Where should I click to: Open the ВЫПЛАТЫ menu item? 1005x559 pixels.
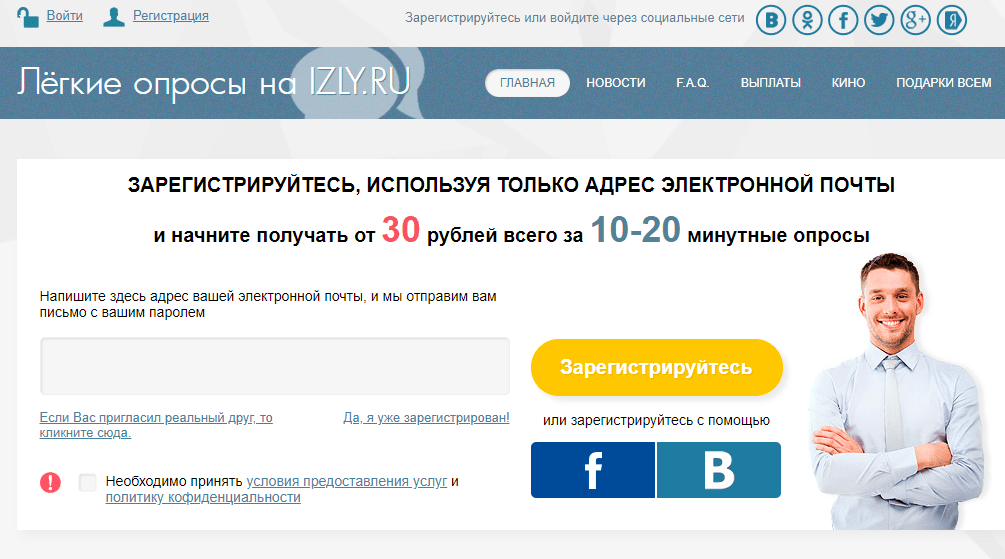[770, 83]
